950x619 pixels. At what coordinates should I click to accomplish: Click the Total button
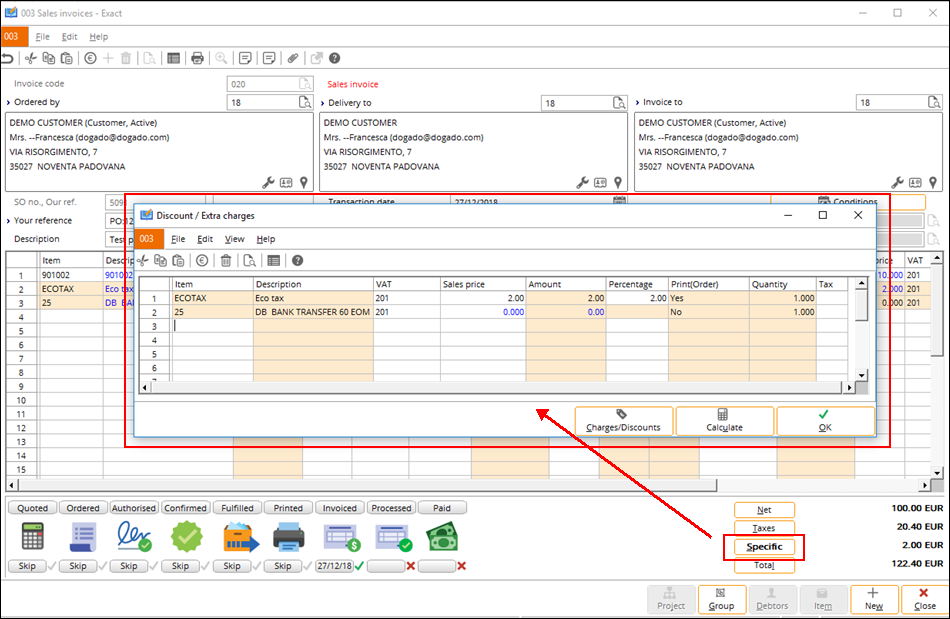click(x=764, y=565)
